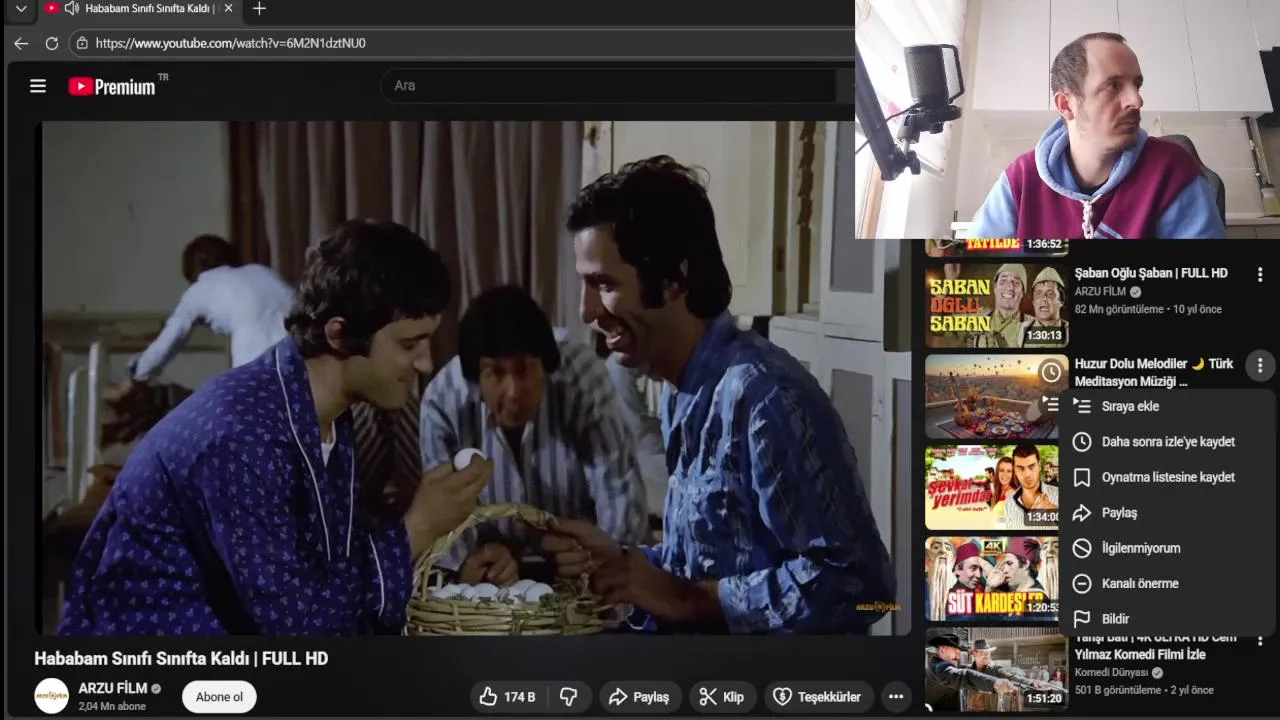Create a clip with Klip button
Image resolution: width=1280 pixels, height=720 pixels.
(722, 697)
